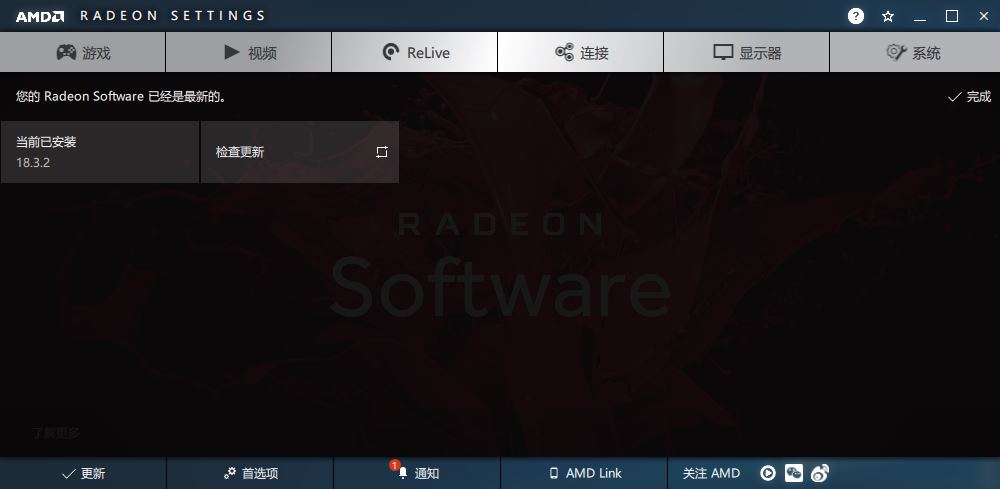Click the refresh icon on 检查更新 tile
1000x489 pixels.
point(381,152)
